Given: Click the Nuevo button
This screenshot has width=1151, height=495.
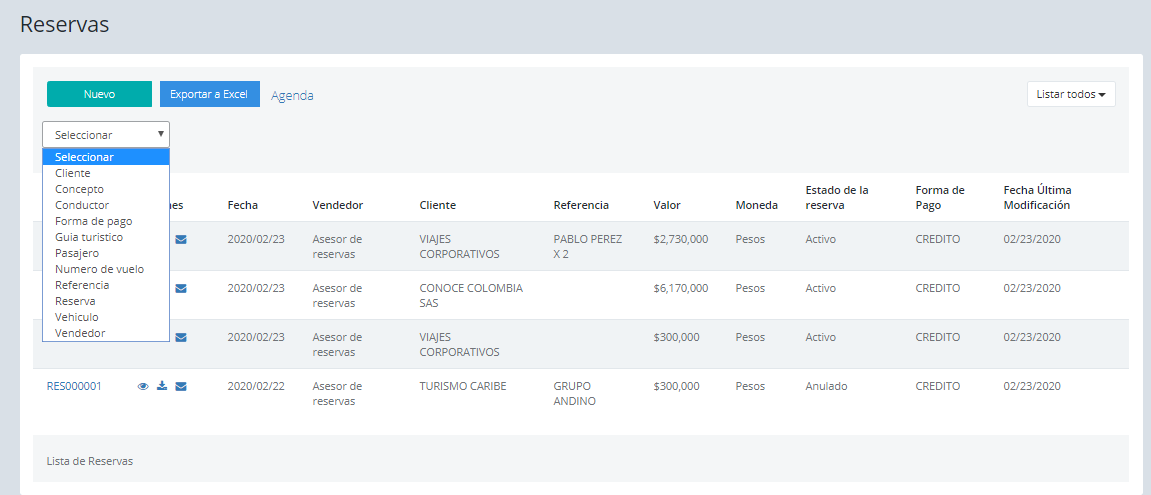Looking at the screenshot, I should click(x=99, y=94).
